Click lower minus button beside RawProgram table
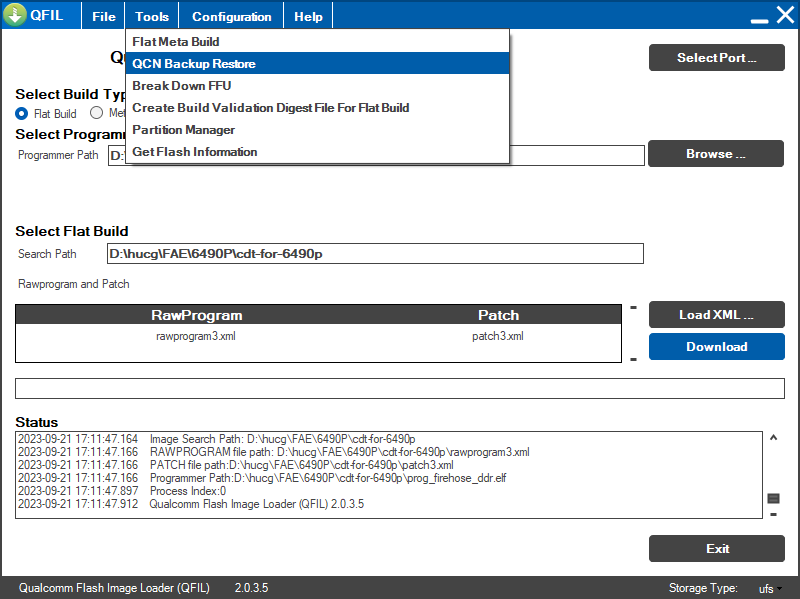Image resolution: width=800 pixels, height=599 pixels. pos(634,360)
